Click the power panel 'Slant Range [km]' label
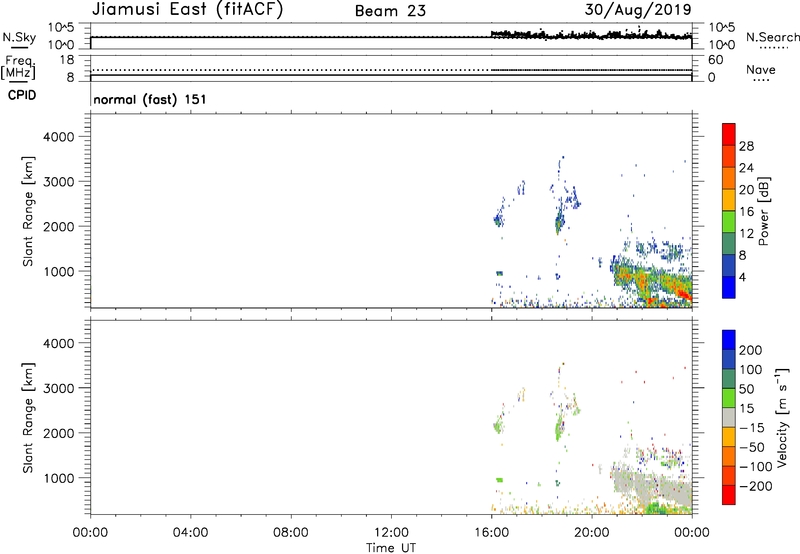800x554 pixels. [x=28, y=211]
